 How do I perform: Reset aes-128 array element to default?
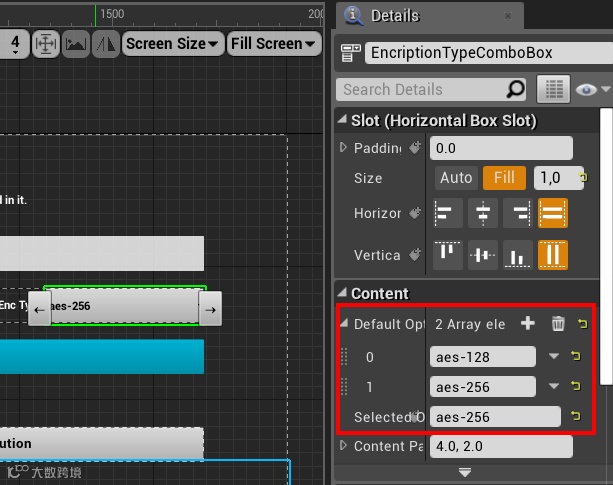click(x=575, y=356)
